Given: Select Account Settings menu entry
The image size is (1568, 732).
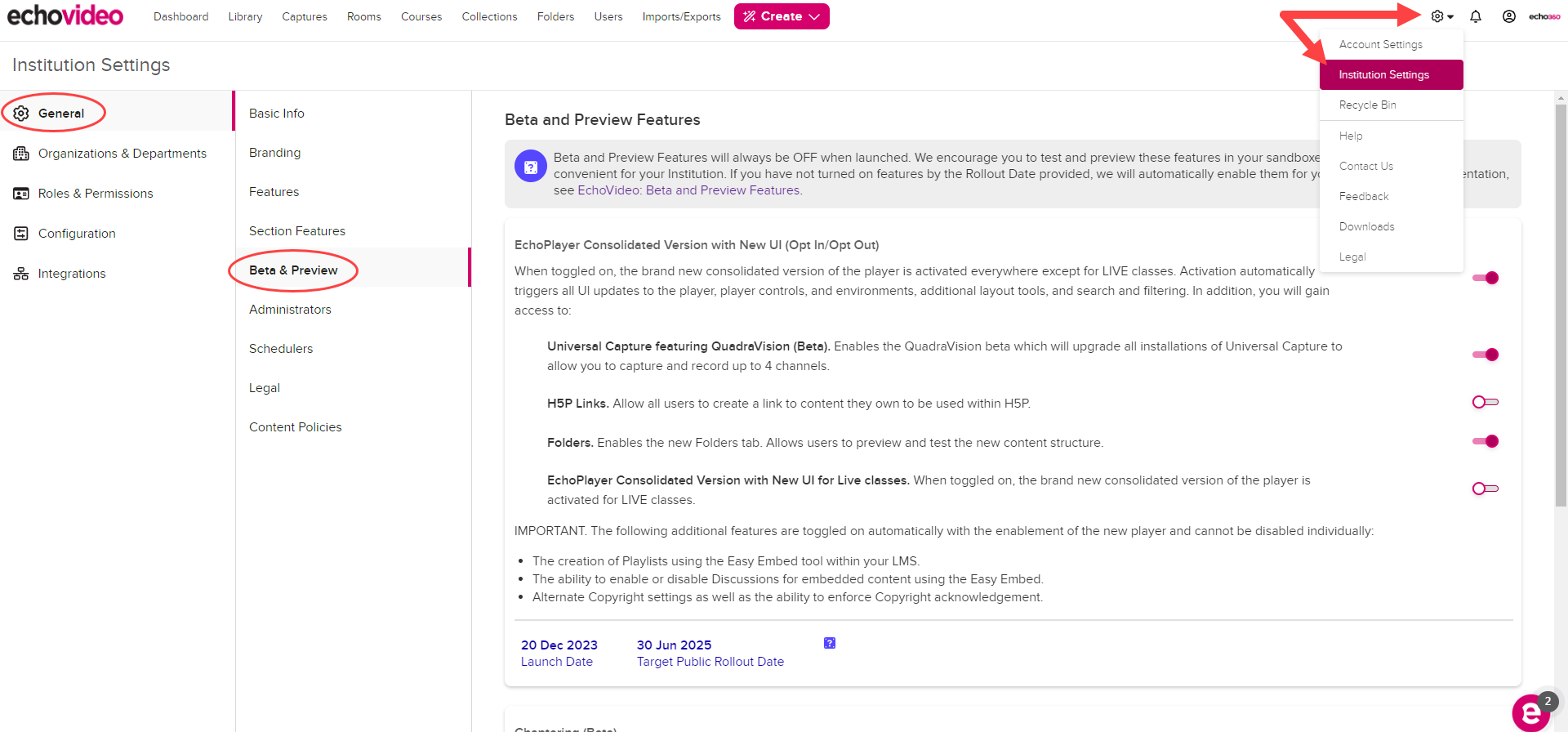Looking at the screenshot, I should tap(1392, 44).
